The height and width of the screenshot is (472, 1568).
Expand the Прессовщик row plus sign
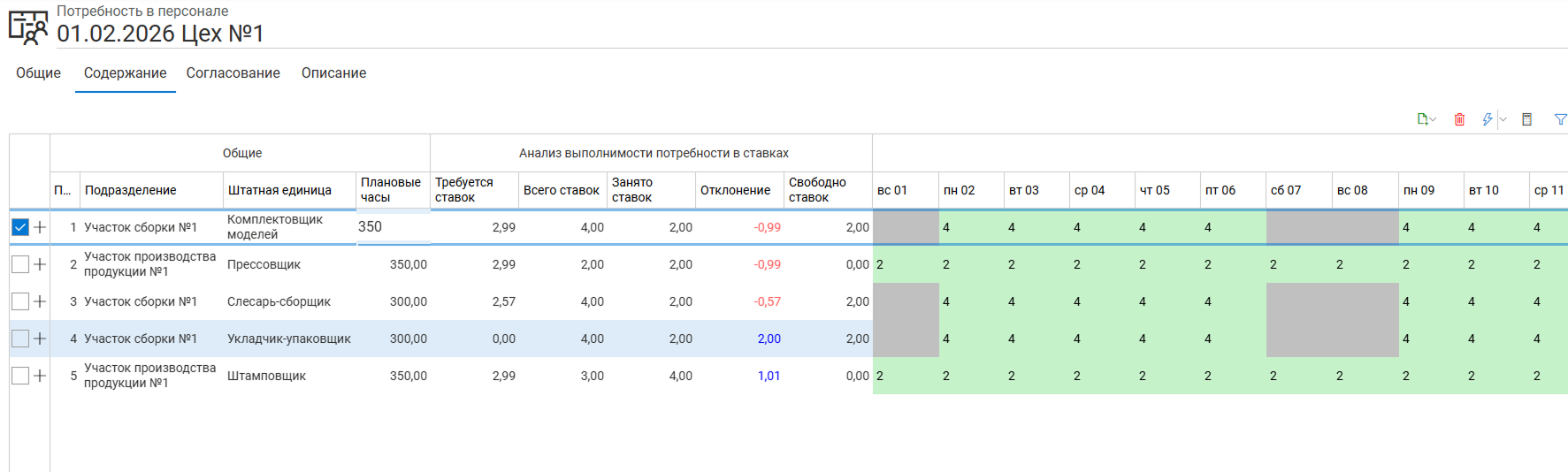40,264
